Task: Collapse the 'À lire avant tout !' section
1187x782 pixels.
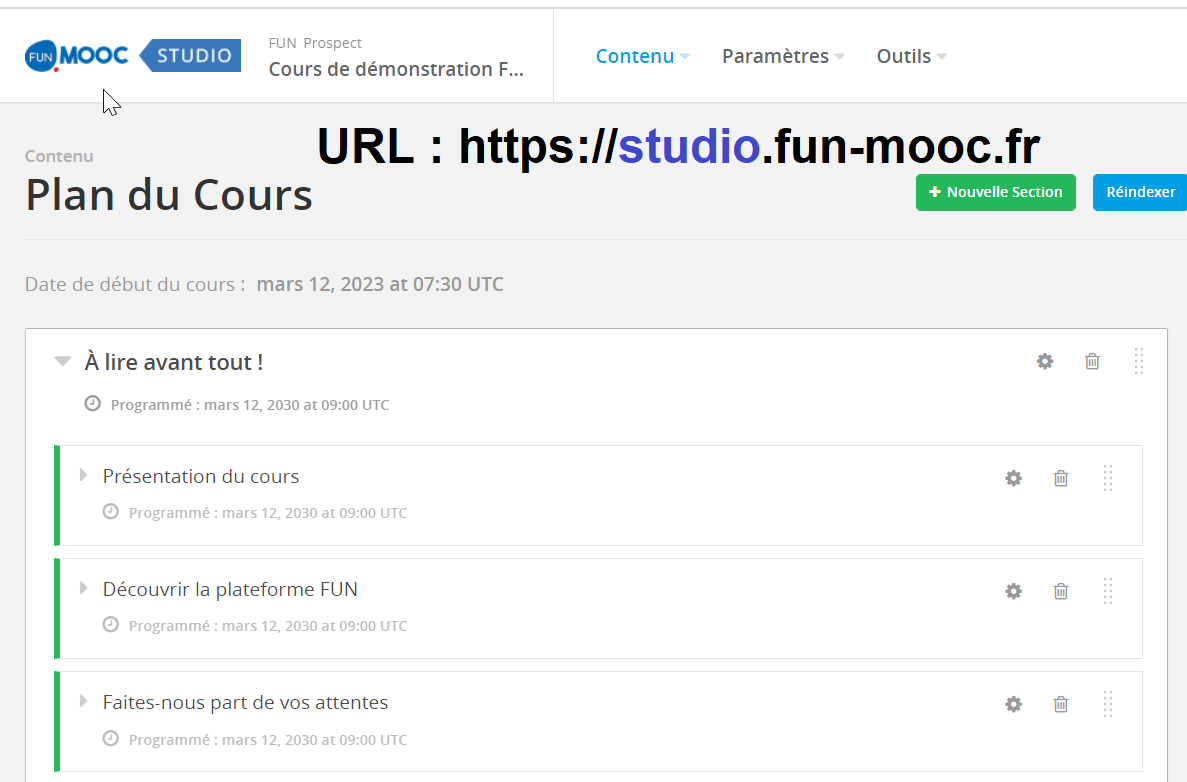Action: 63,361
